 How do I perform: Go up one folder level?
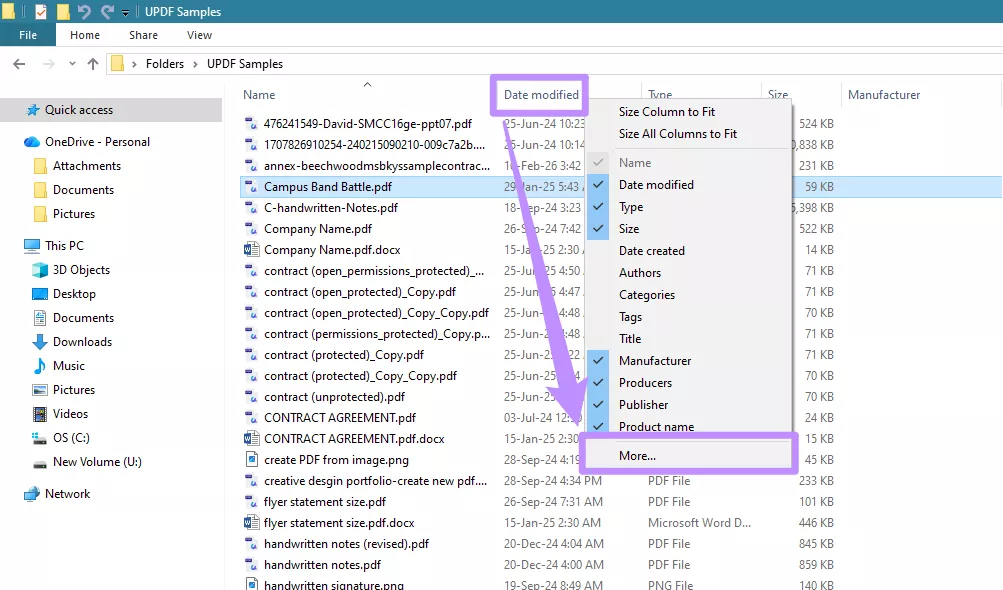pos(93,63)
